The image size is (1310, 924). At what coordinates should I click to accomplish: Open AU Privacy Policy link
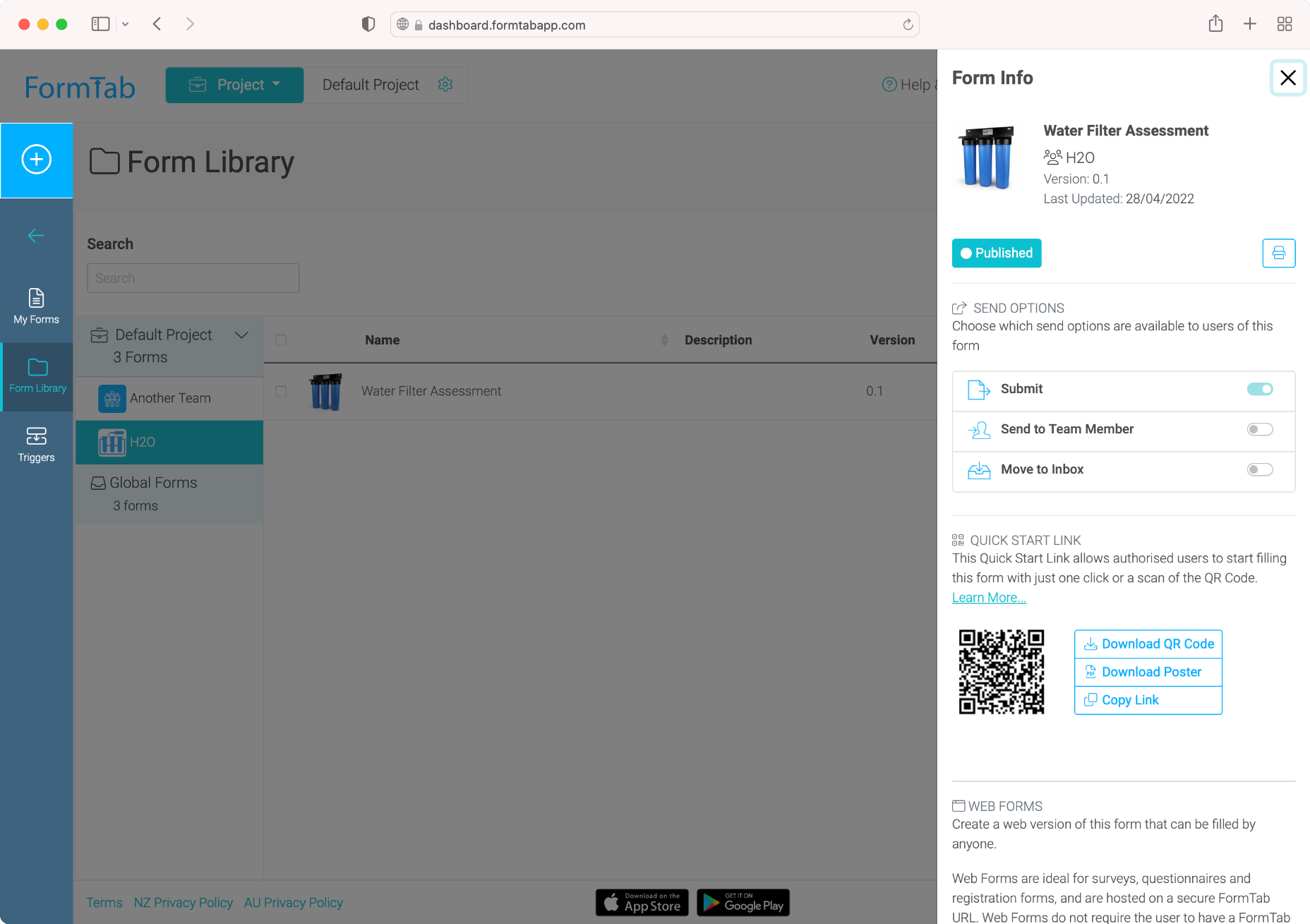click(x=294, y=903)
